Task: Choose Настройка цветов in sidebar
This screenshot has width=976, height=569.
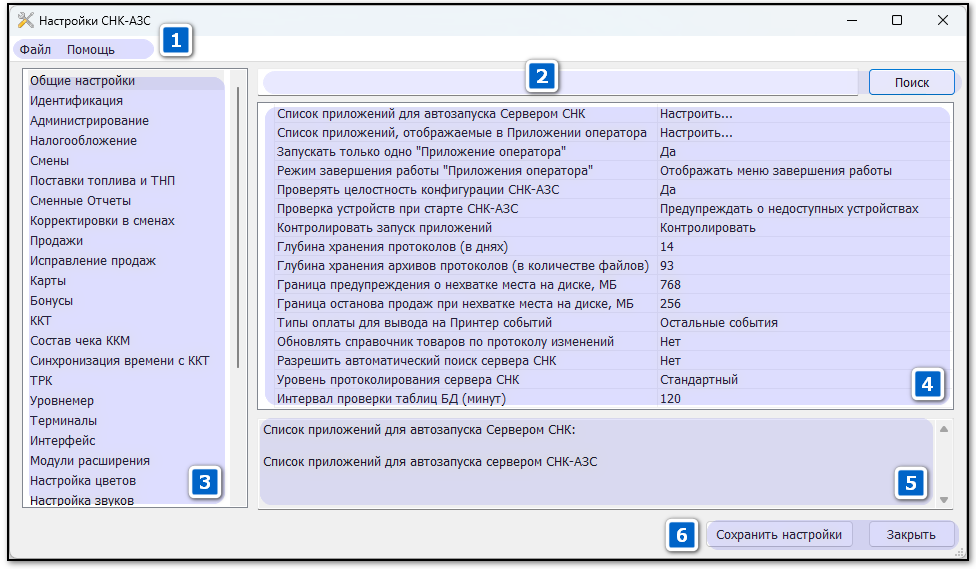Action: 83,481
